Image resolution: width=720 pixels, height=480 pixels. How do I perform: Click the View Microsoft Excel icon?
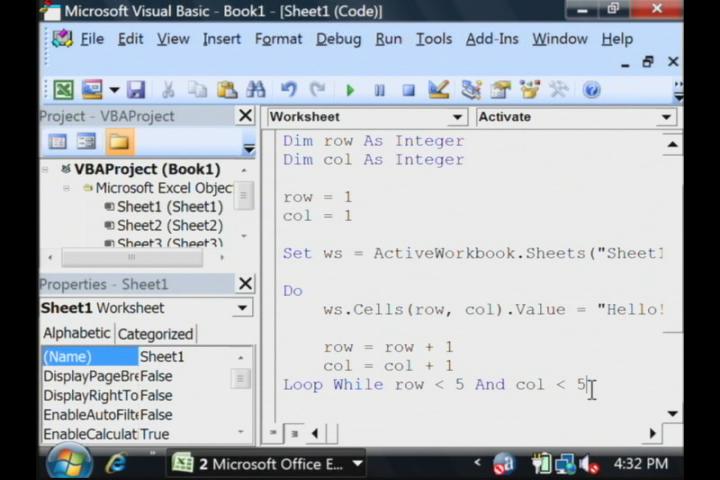click(x=63, y=90)
